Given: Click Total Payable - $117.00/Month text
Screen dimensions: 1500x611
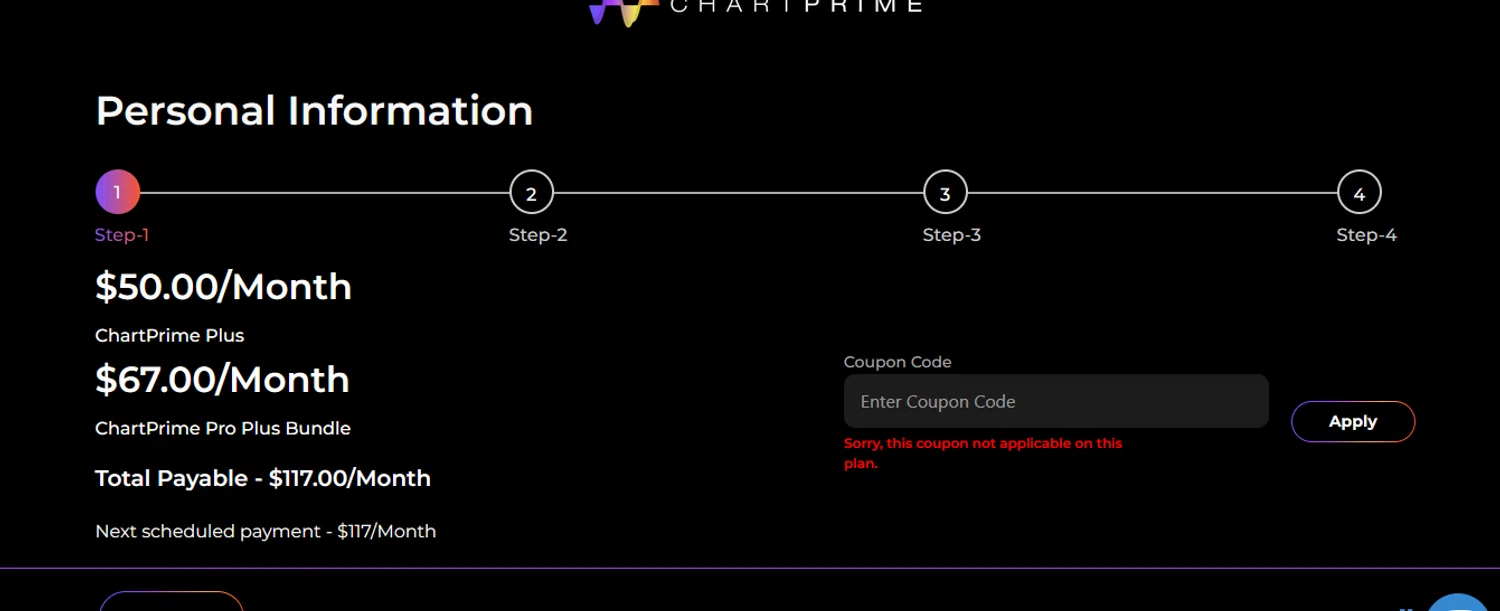Looking at the screenshot, I should click(x=263, y=478).
